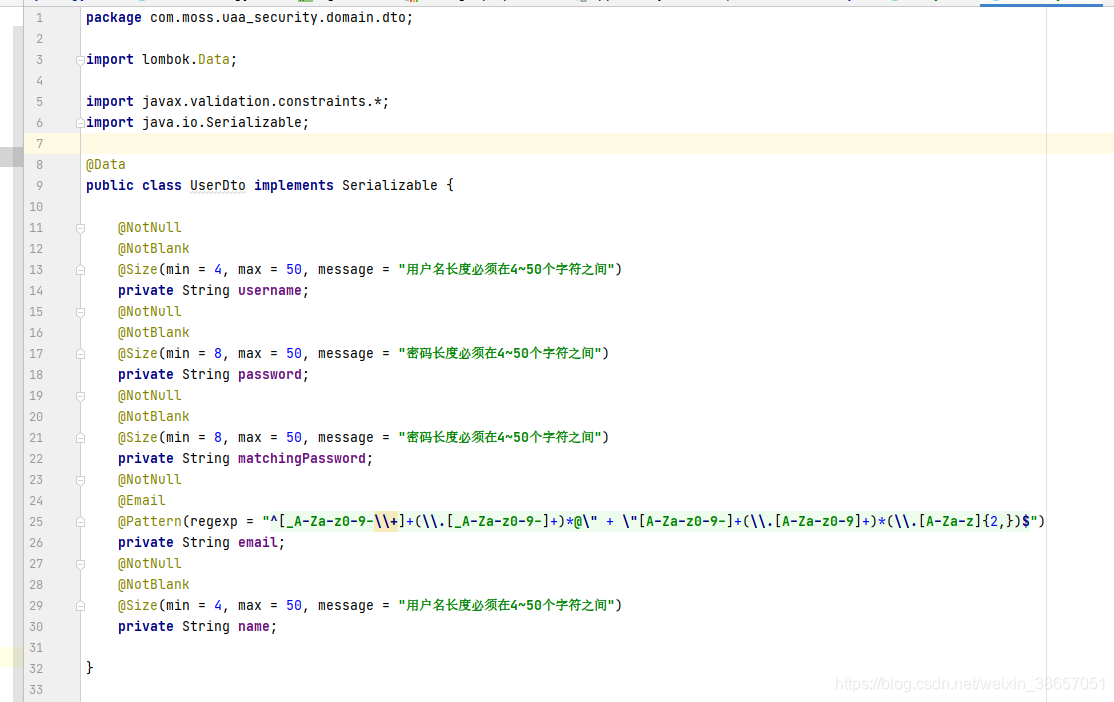Image resolution: width=1114 pixels, height=702 pixels.
Task: Click the 'matchingPassword' field name
Action: pyautogui.click(x=301, y=458)
